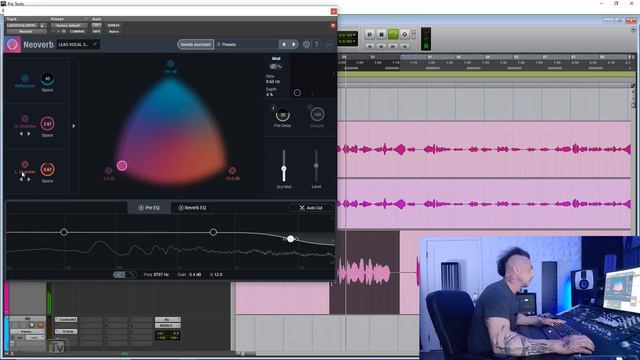
Task: Select previous L. Chamber reverb type
Action: click(21, 179)
